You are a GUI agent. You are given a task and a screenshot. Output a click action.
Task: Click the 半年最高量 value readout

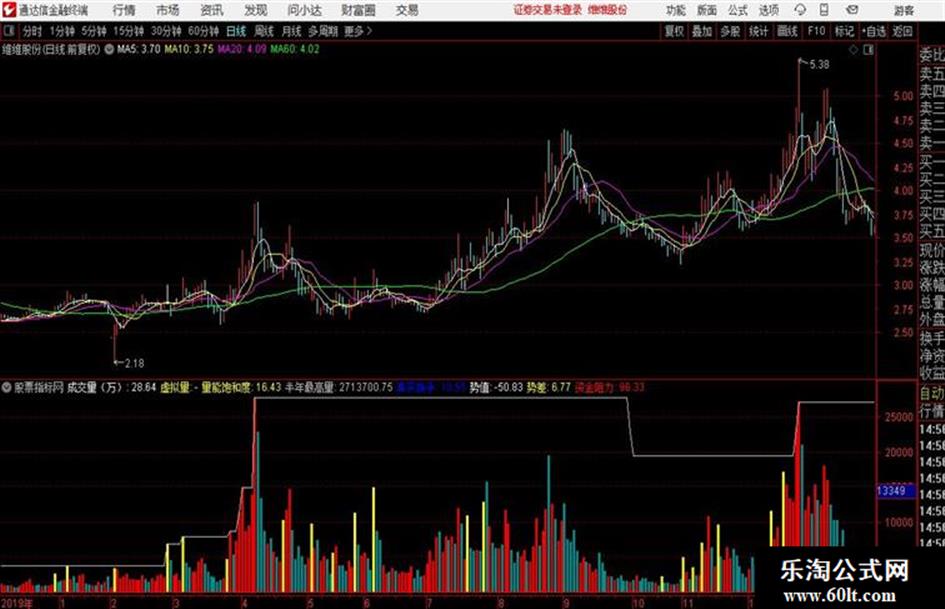[x=339, y=387]
